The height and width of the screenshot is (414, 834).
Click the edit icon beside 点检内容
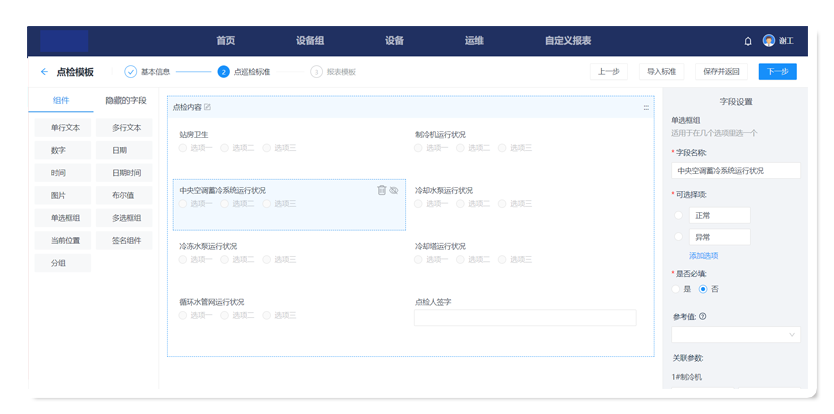click(x=208, y=107)
